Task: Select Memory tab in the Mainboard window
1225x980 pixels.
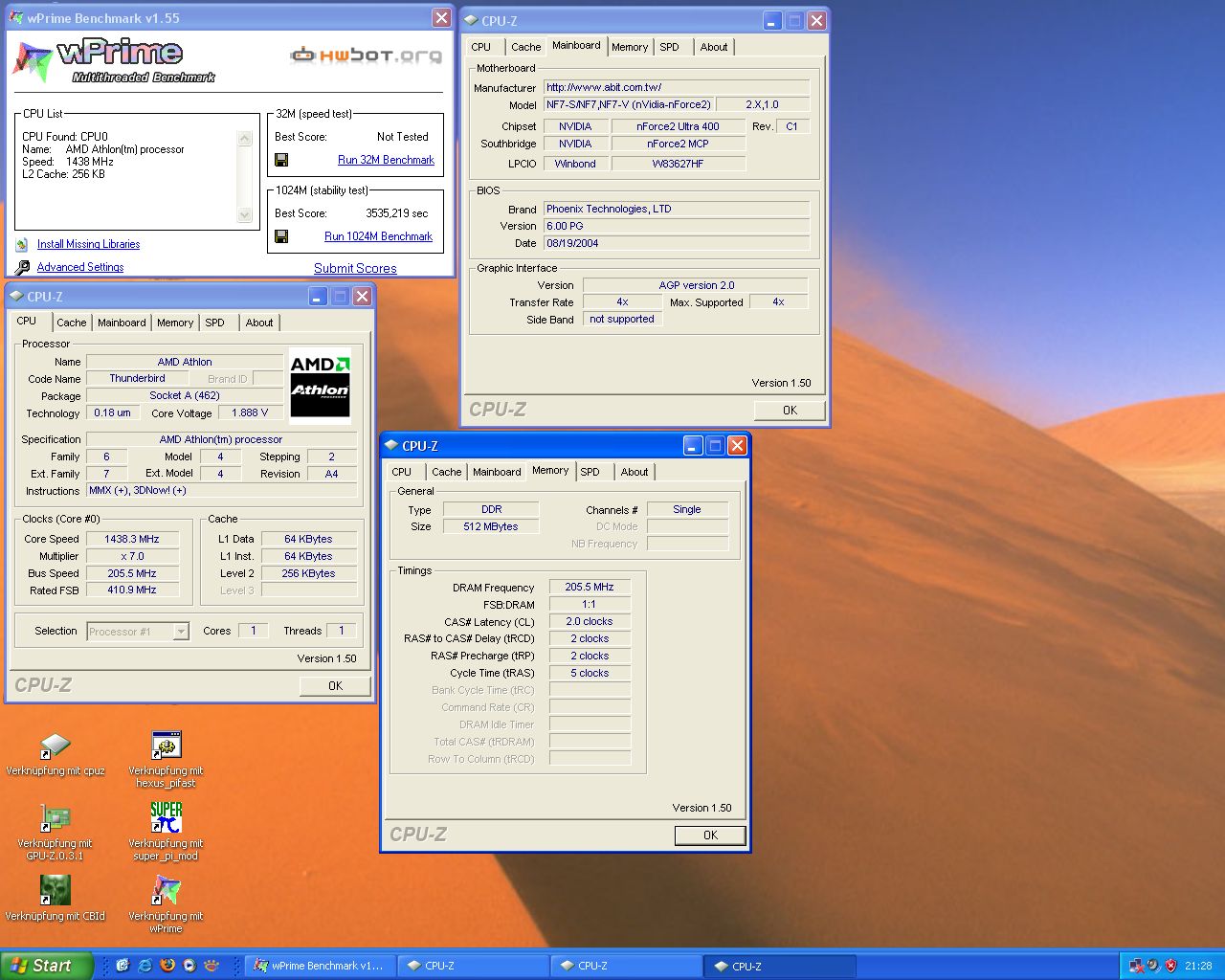Action: pyautogui.click(x=630, y=47)
